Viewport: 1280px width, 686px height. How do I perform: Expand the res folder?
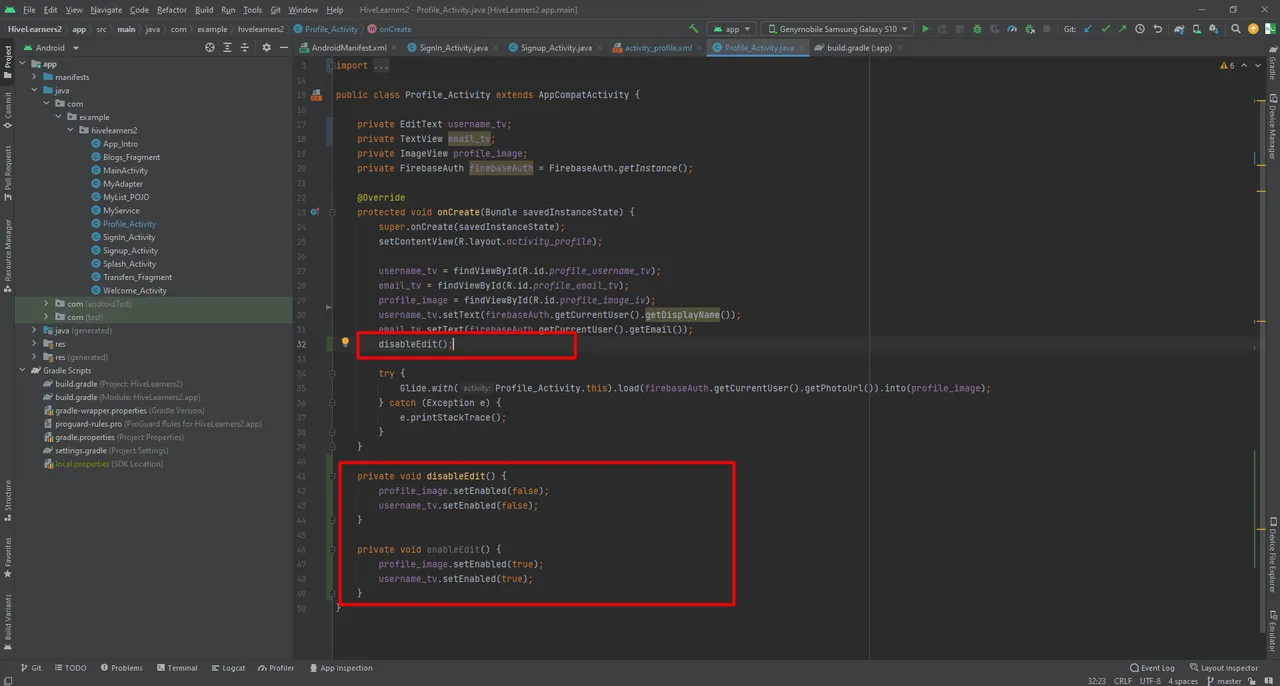tap(35, 343)
